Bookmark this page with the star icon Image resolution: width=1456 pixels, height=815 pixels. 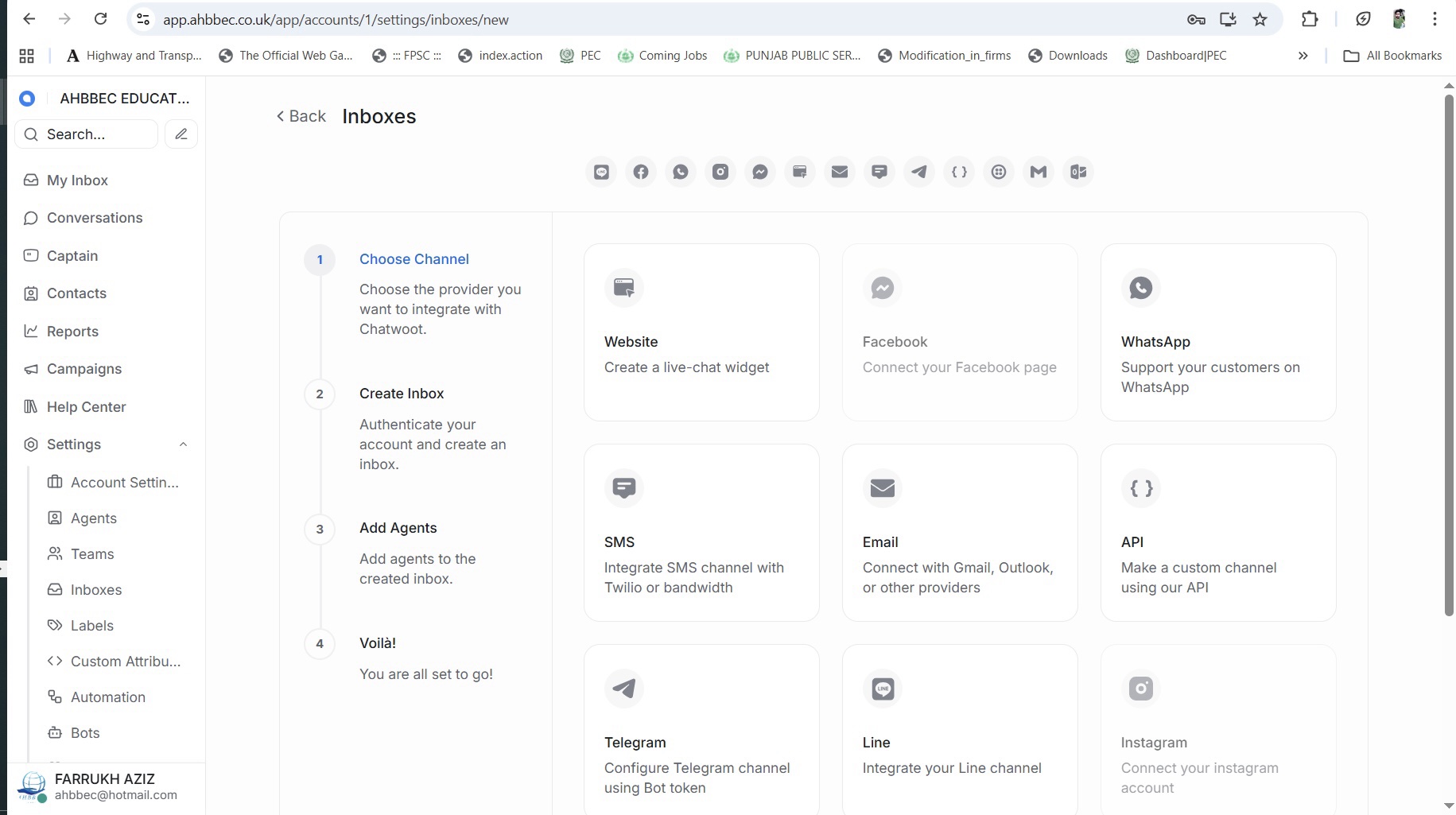[1260, 20]
